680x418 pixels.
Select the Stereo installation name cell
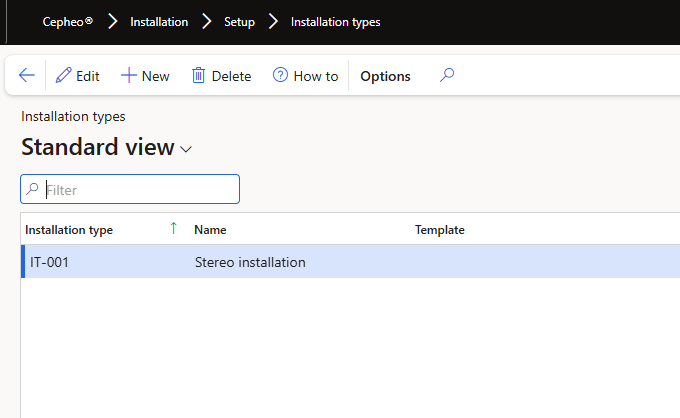coord(250,263)
